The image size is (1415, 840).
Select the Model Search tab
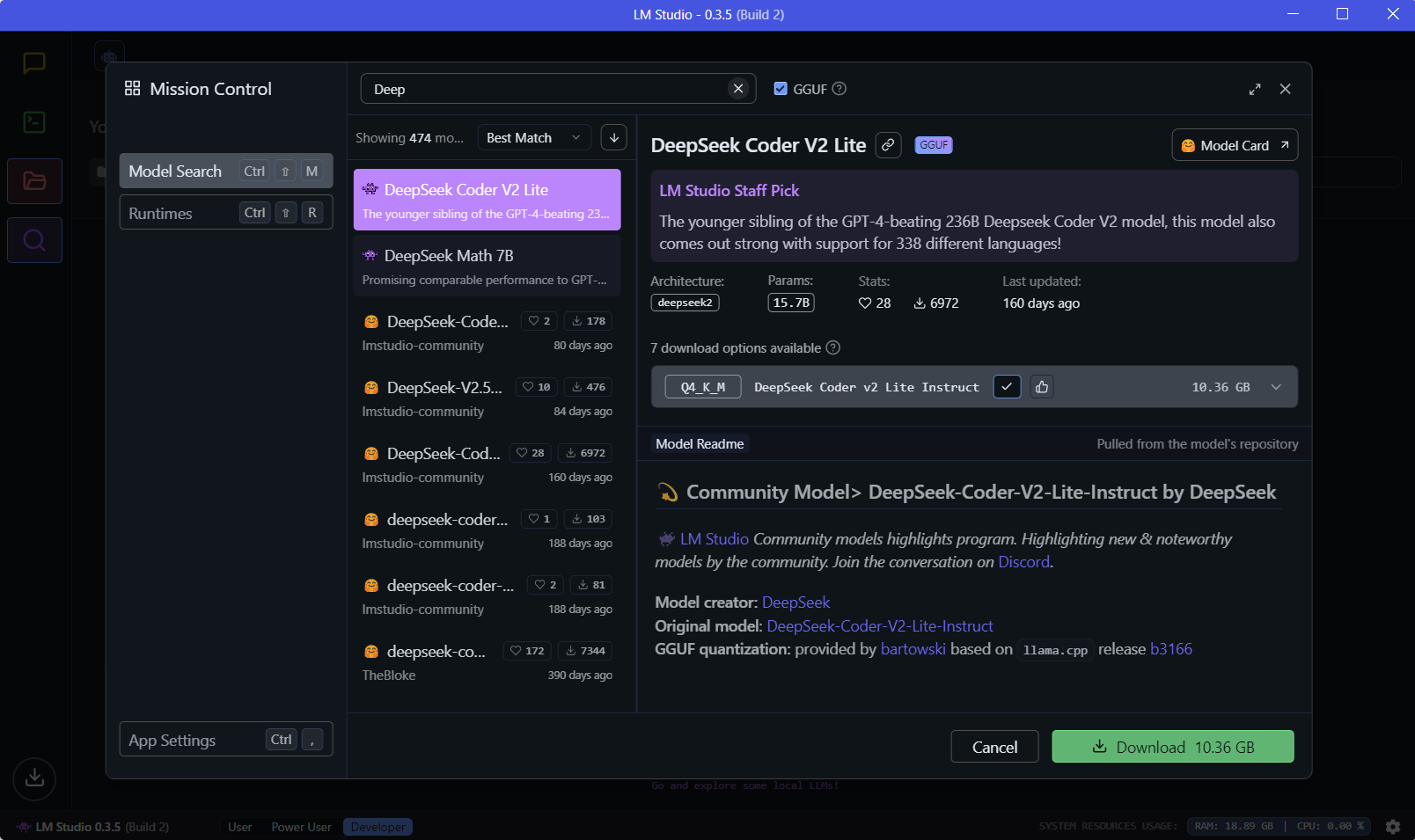tap(225, 171)
